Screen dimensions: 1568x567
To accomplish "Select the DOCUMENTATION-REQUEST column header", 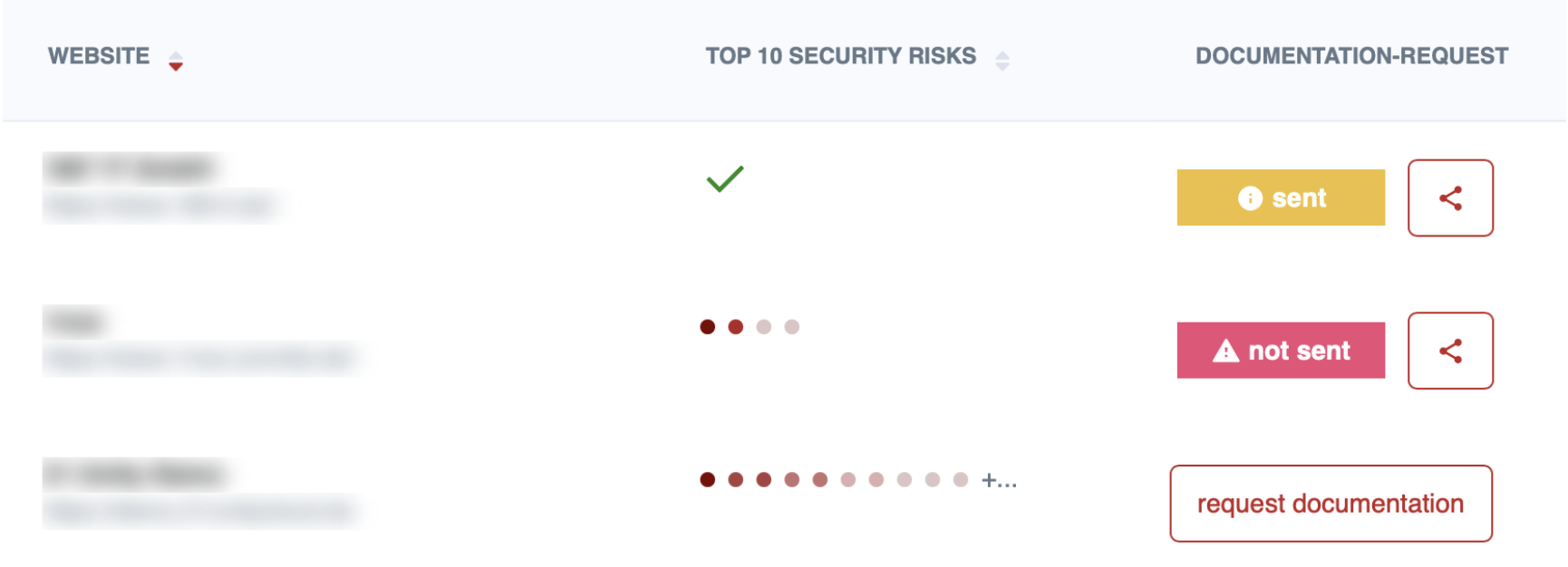I will click(x=1351, y=56).
